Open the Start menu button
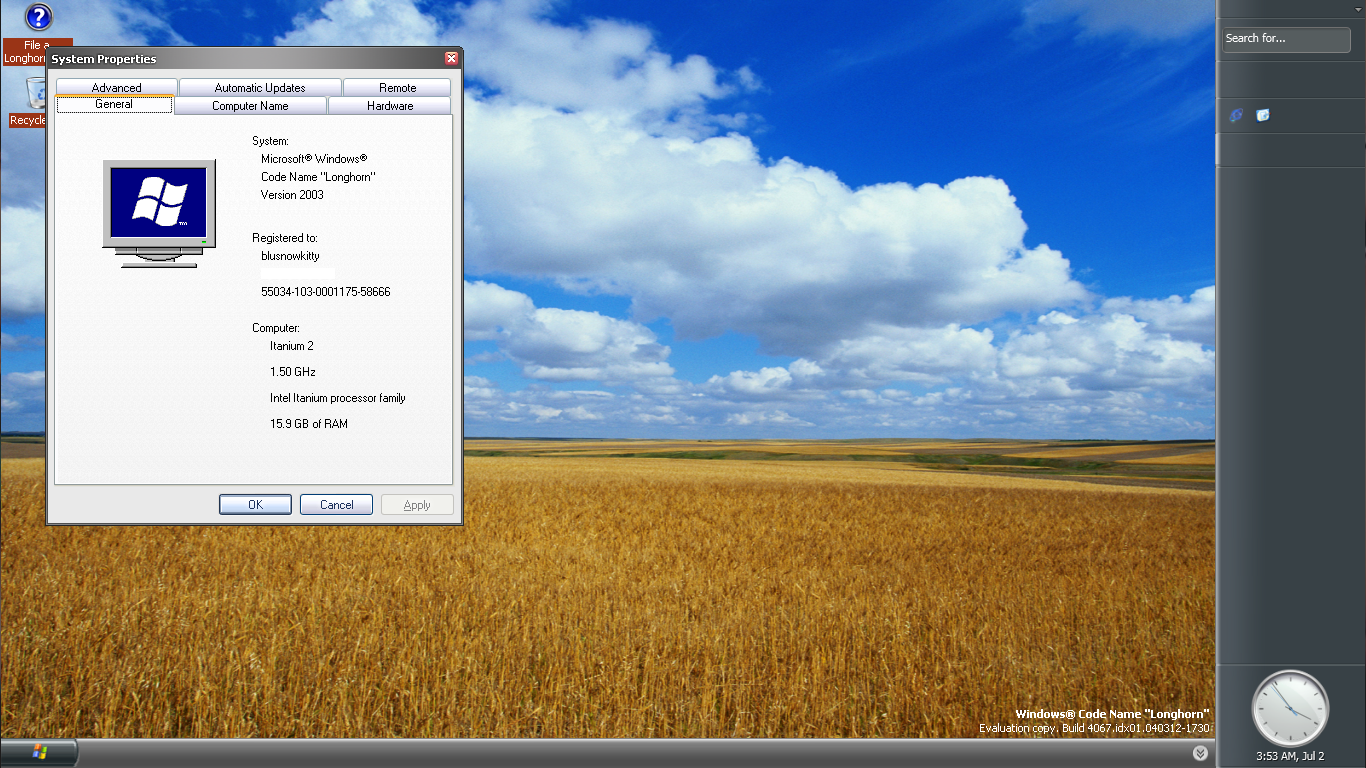Image resolution: width=1366 pixels, height=768 pixels. click(x=40, y=752)
